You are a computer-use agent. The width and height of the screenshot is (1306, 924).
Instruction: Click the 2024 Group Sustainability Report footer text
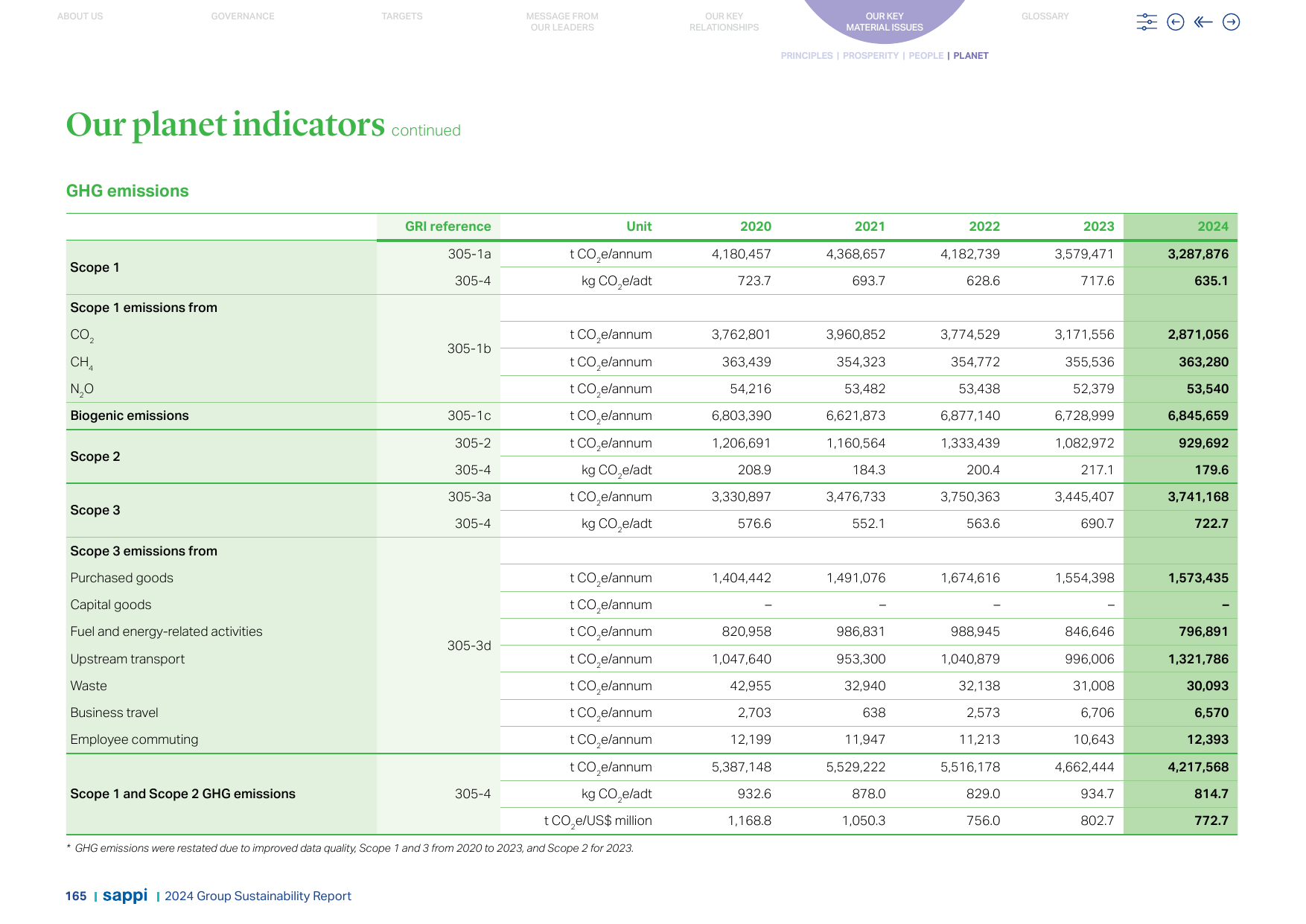[x=258, y=896]
